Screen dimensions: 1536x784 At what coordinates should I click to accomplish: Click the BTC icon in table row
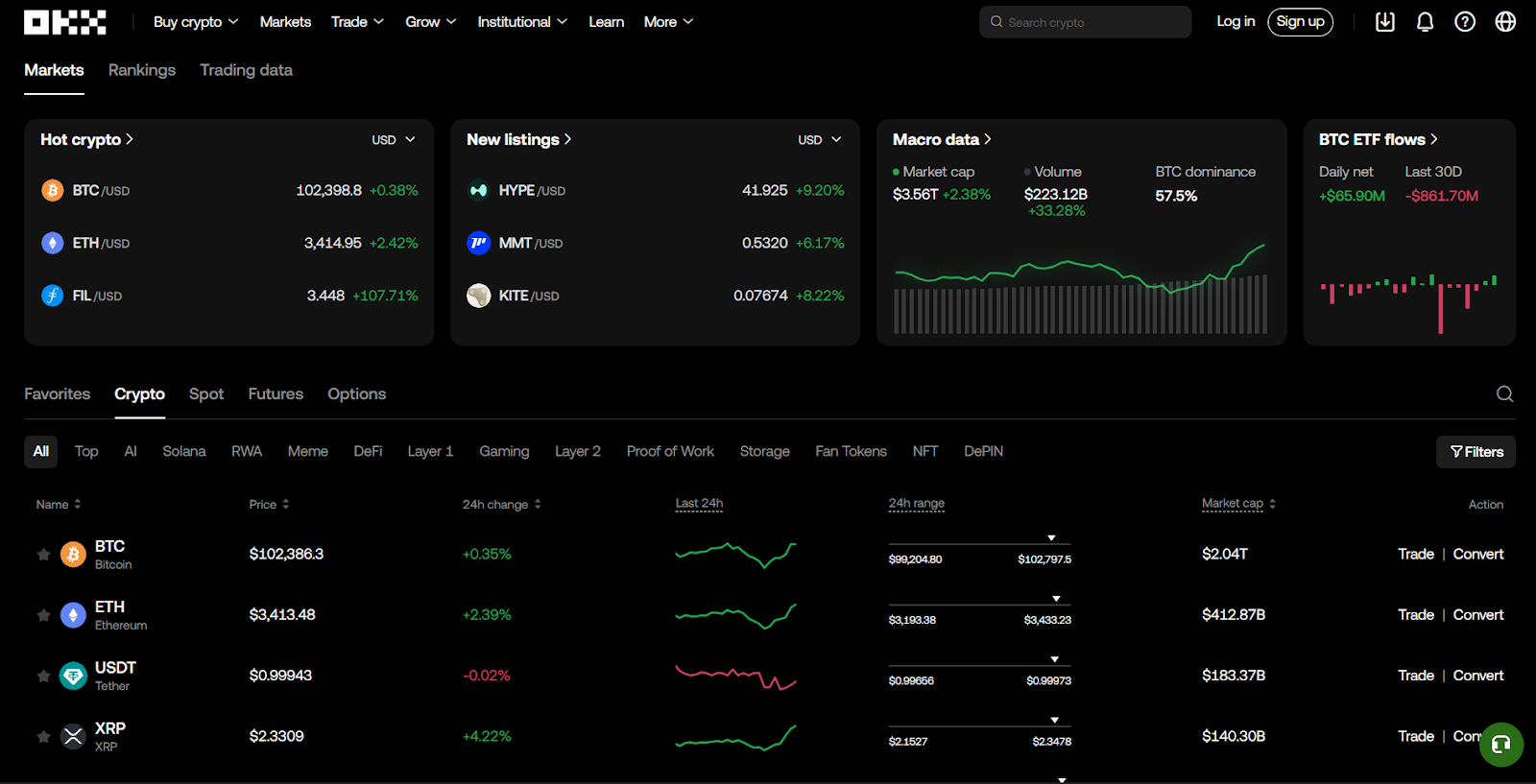pos(73,554)
